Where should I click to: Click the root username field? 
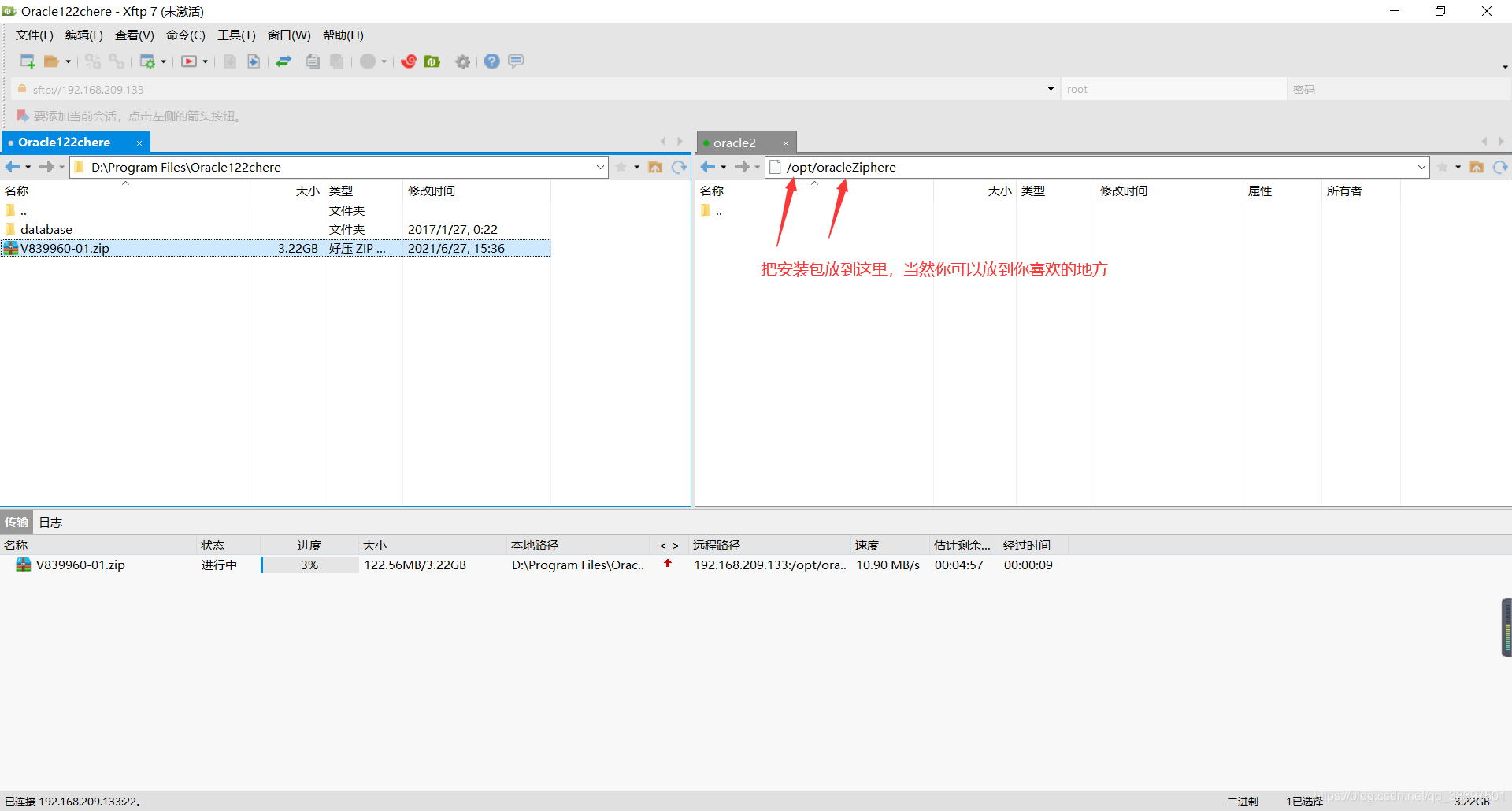tap(1173, 89)
